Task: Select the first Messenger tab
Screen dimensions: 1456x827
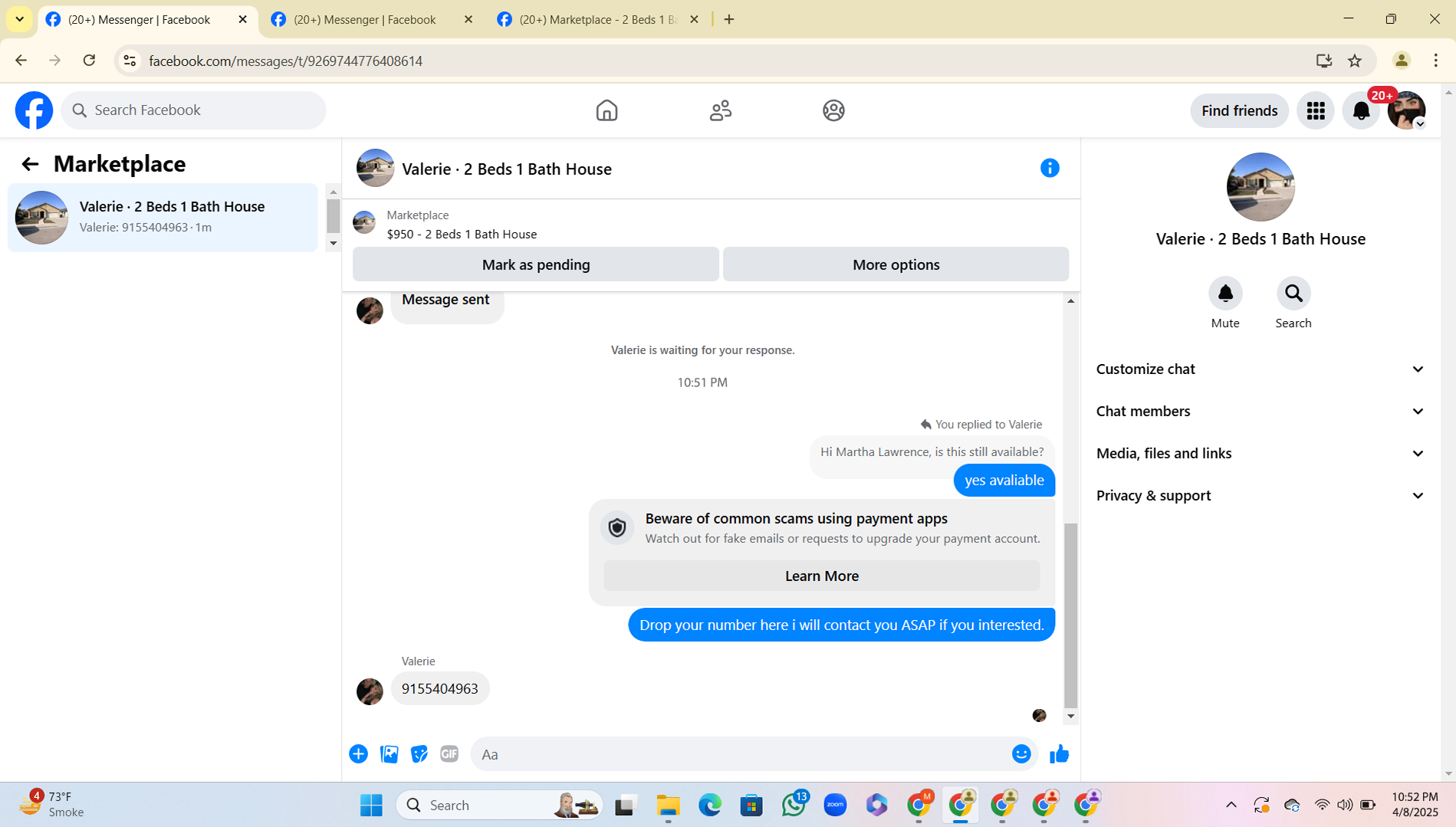Action: (x=147, y=20)
